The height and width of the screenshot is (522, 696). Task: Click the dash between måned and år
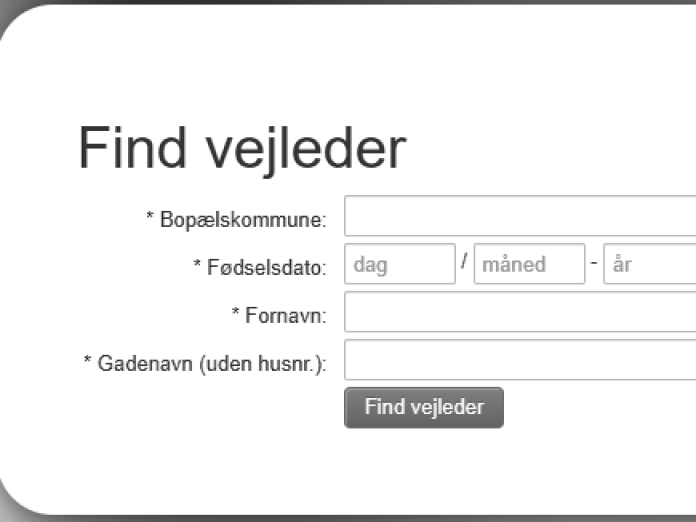pos(594,265)
